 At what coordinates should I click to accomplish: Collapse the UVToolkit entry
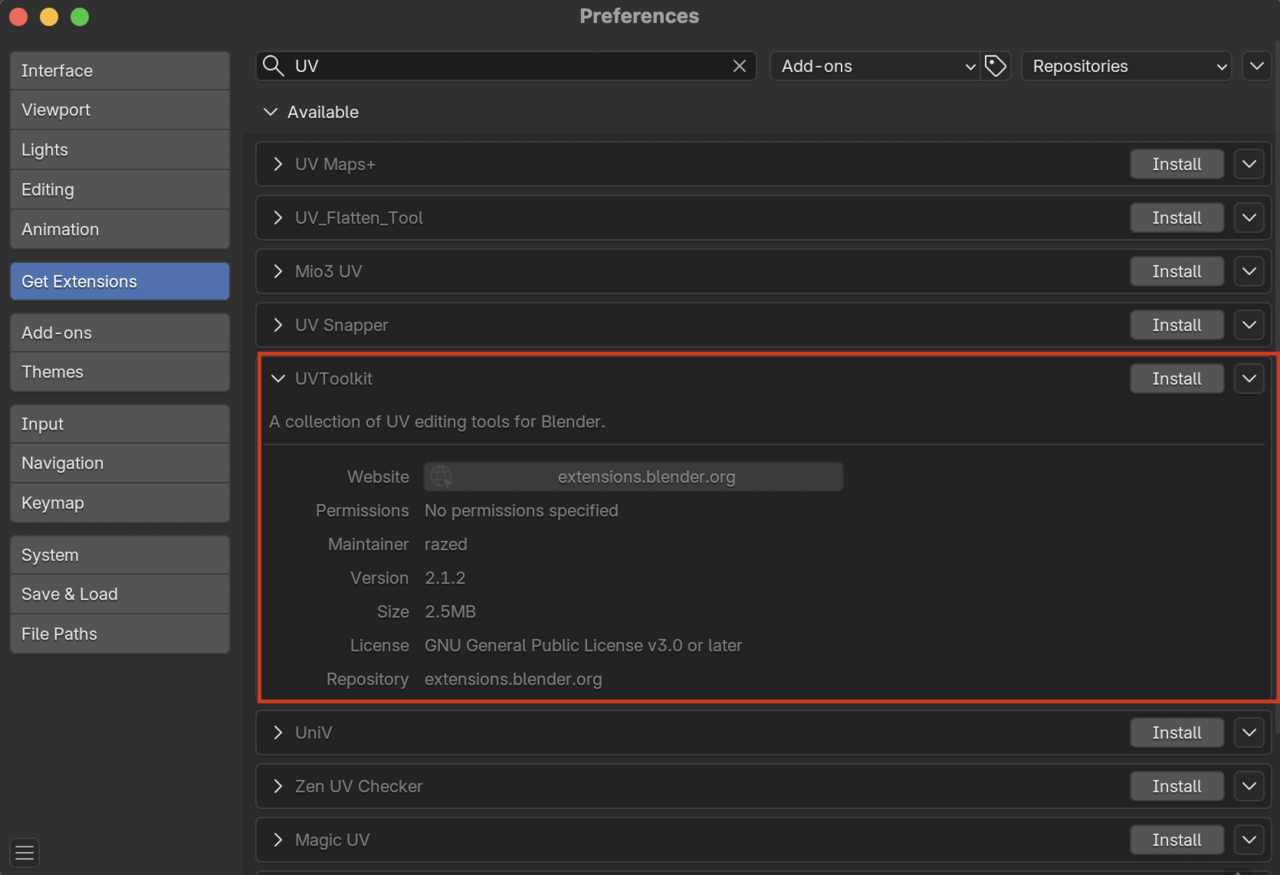pyautogui.click(x=278, y=379)
